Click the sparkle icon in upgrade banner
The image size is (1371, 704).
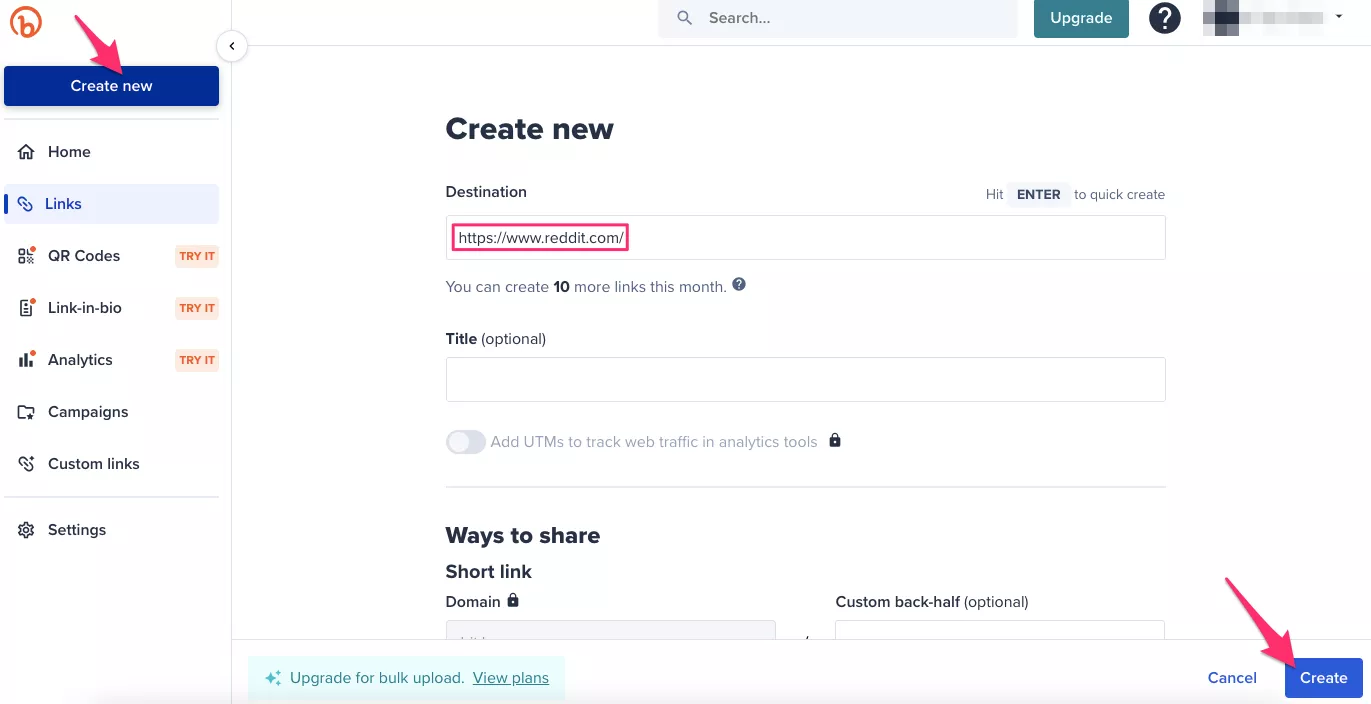pyautogui.click(x=273, y=678)
